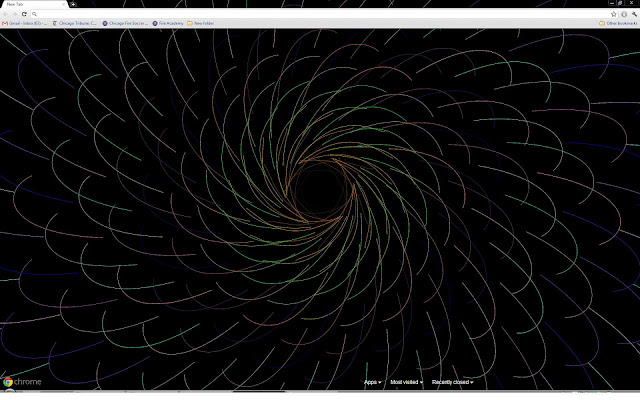This screenshot has width=640, height=400.
Task: Open the New folder bookmark folder
Action: pyautogui.click(x=200, y=24)
